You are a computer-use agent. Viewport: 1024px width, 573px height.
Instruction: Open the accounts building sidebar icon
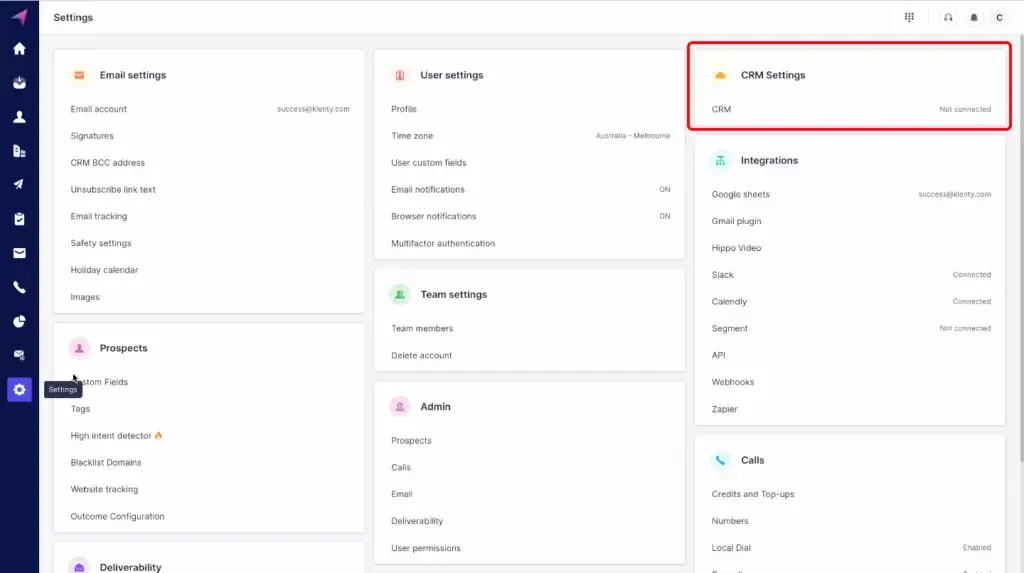[x=20, y=151]
